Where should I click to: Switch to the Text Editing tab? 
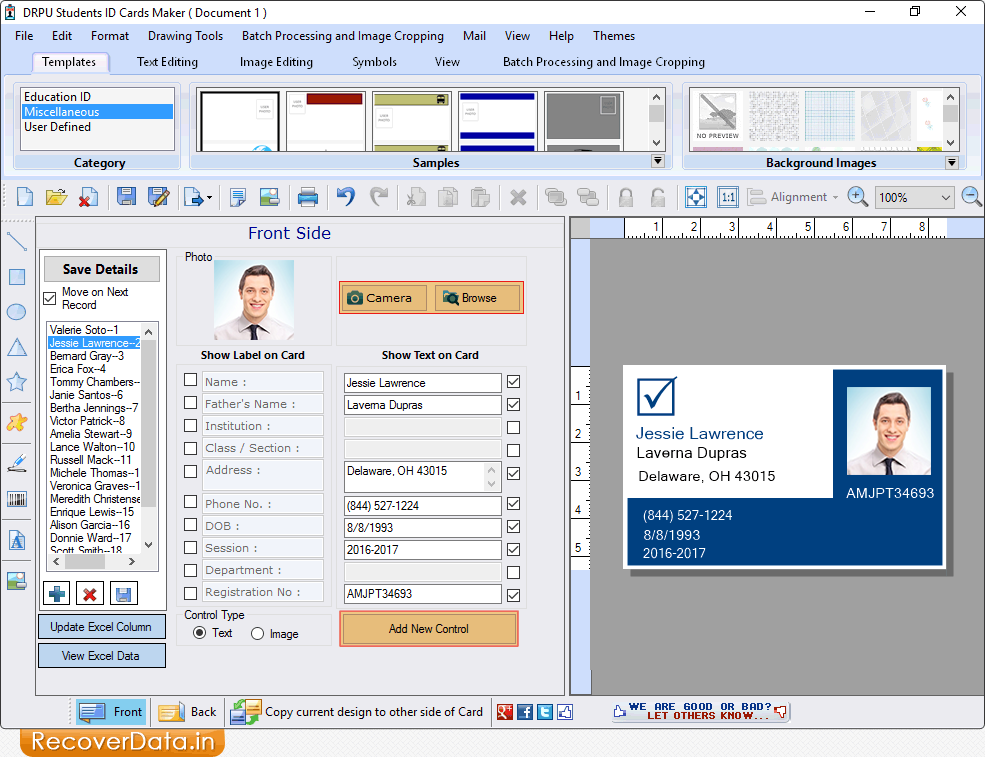pos(166,61)
